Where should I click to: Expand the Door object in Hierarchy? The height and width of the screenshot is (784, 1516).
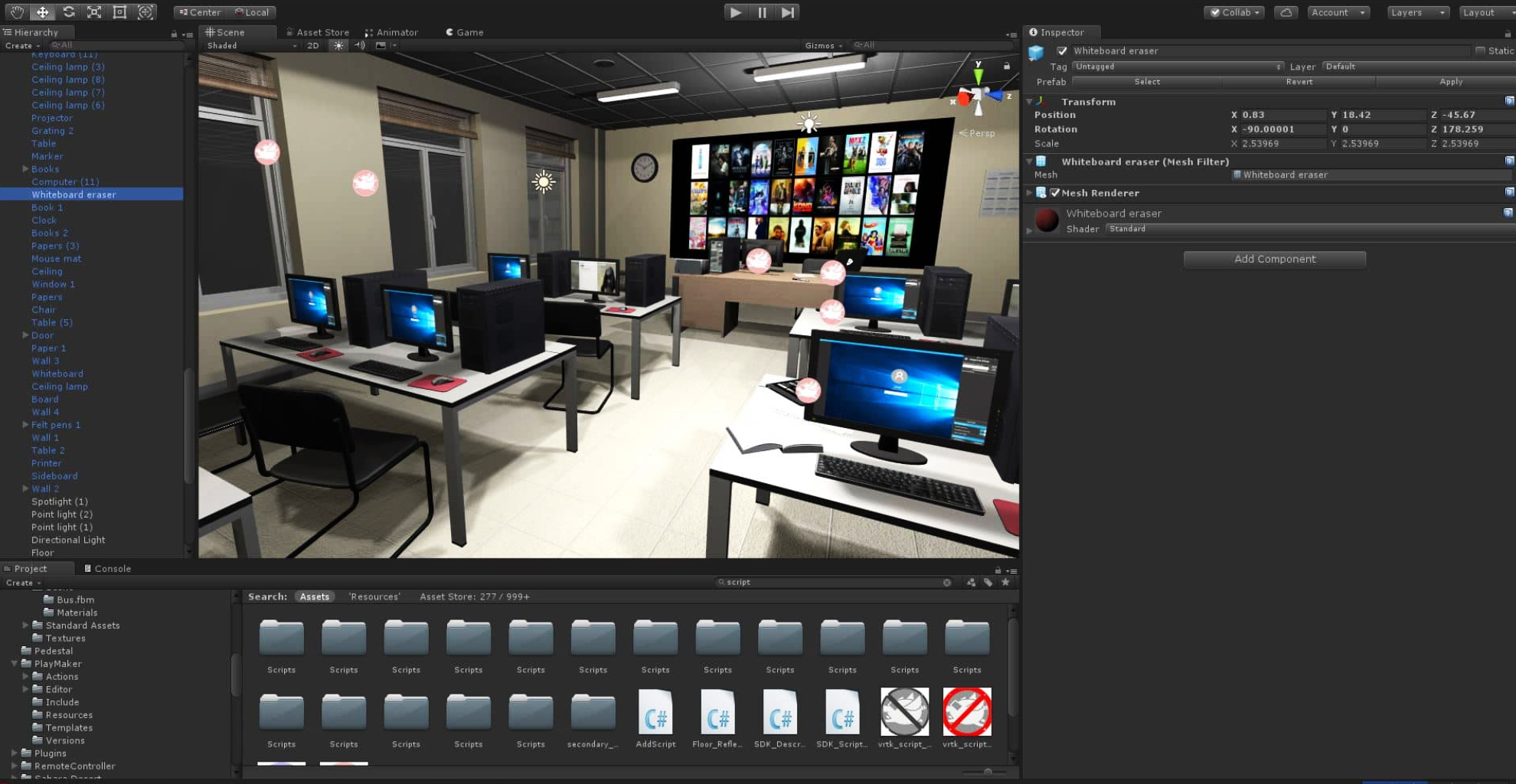[25, 335]
